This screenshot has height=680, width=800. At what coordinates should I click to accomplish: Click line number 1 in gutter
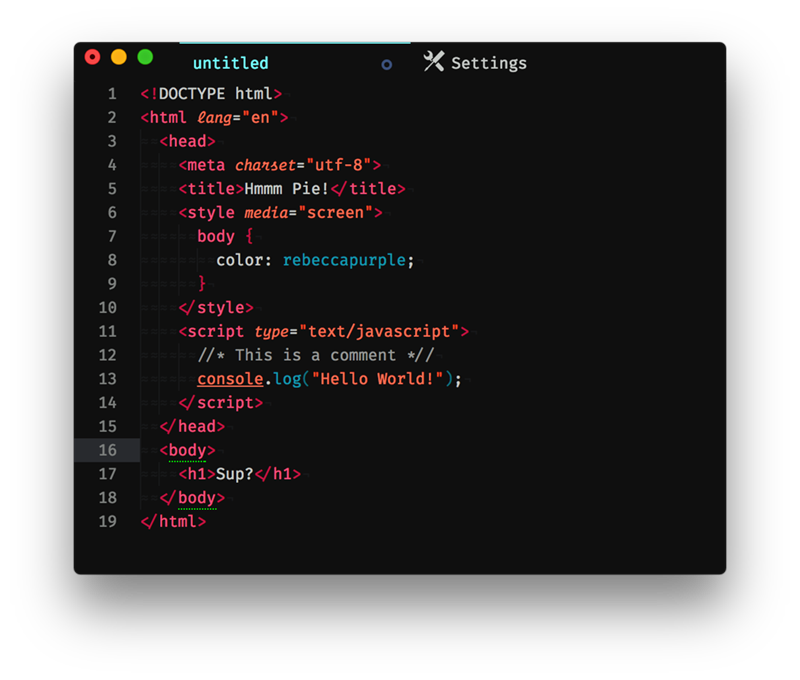[112, 94]
